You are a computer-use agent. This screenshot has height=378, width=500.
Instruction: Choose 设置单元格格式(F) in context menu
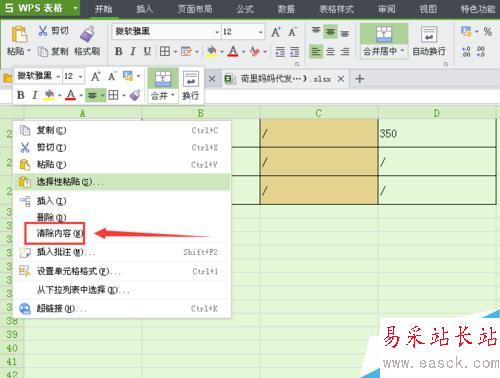pyautogui.click(x=122, y=271)
